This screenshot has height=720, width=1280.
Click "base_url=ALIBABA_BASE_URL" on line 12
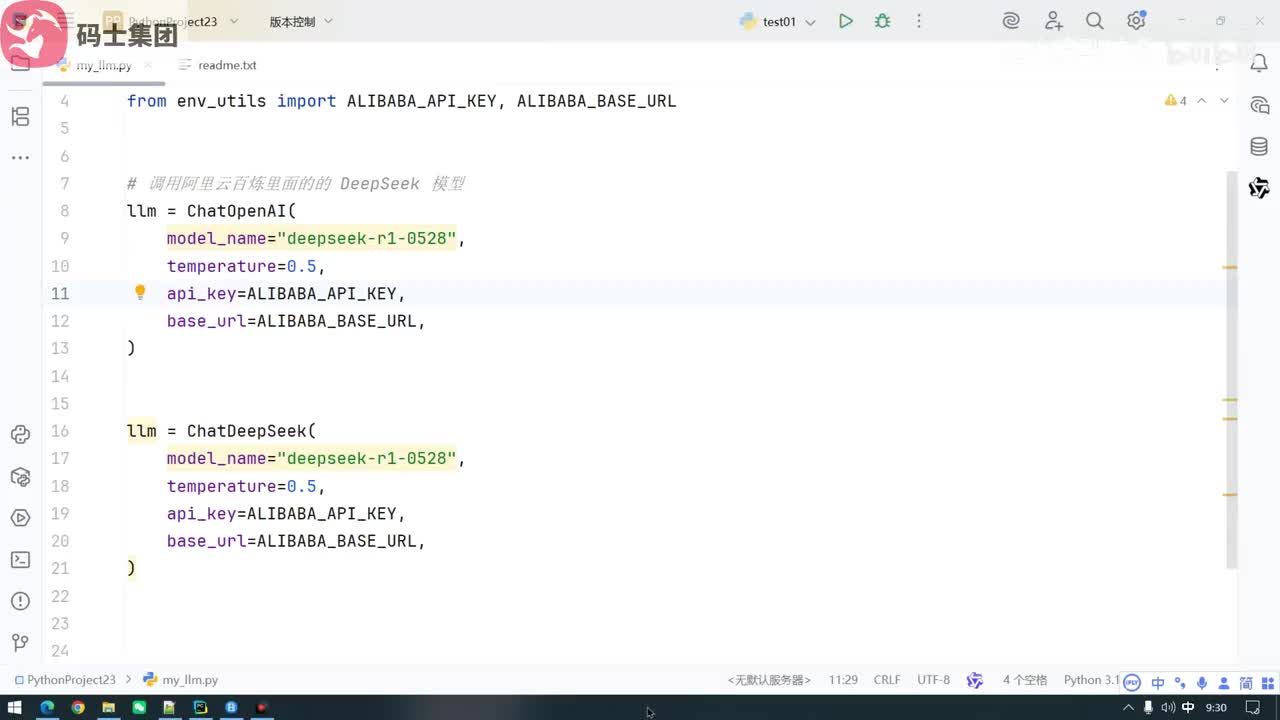[291, 321]
